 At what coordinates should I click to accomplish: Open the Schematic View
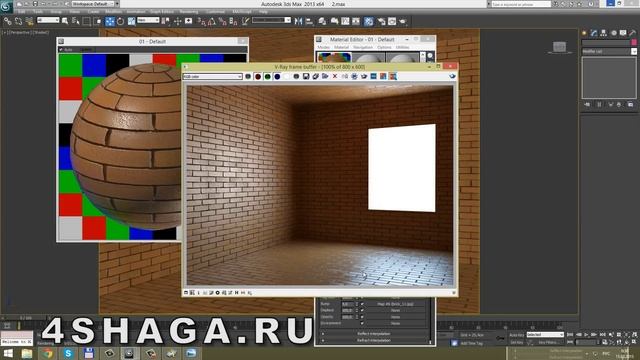(356, 21)
